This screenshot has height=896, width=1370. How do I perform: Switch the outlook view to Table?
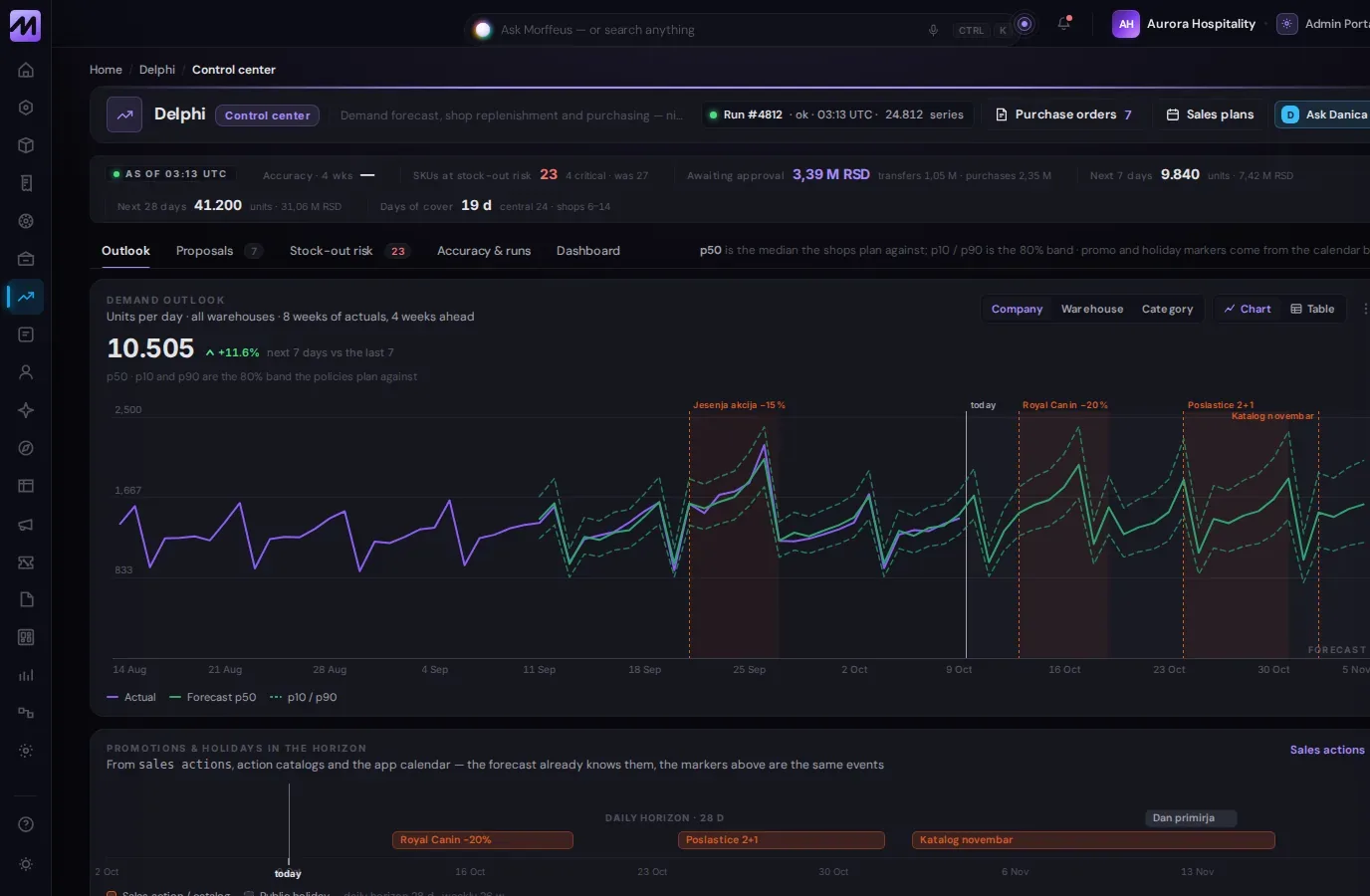coord(1312,309)
